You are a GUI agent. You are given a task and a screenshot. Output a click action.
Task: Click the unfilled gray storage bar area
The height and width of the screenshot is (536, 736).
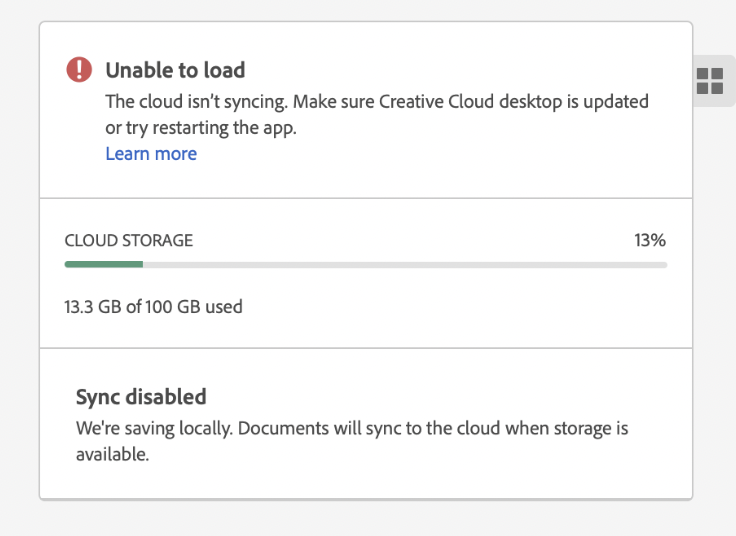point(405,264)
